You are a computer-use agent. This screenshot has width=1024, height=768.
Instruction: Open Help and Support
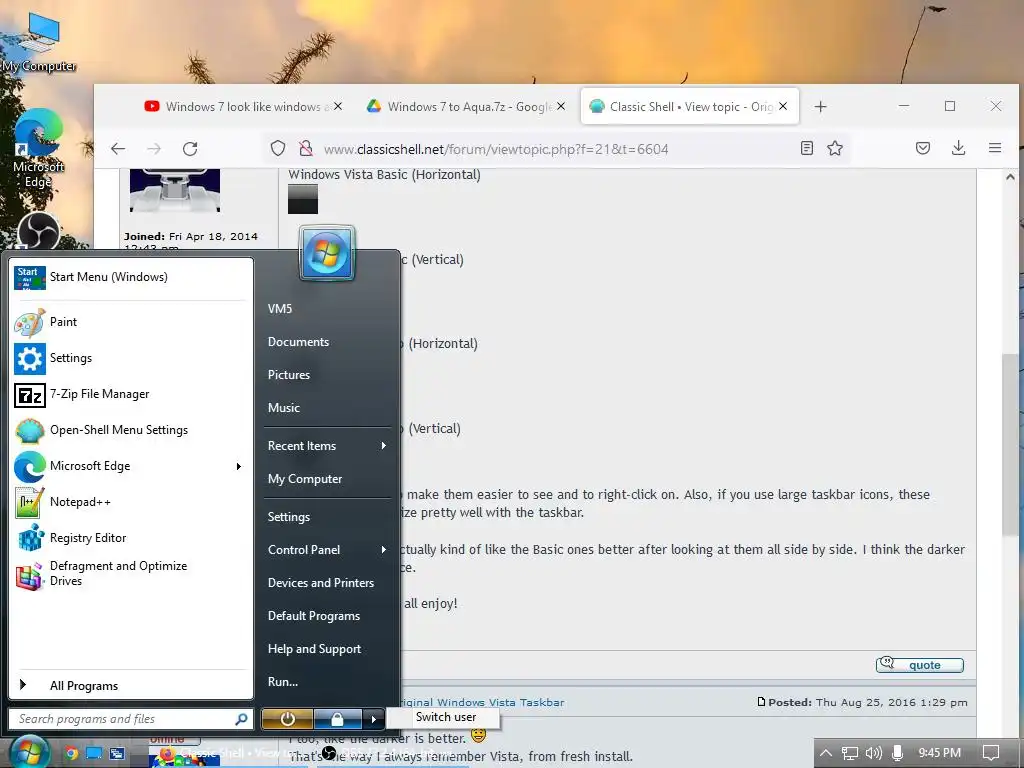click(x=327, y=649)
